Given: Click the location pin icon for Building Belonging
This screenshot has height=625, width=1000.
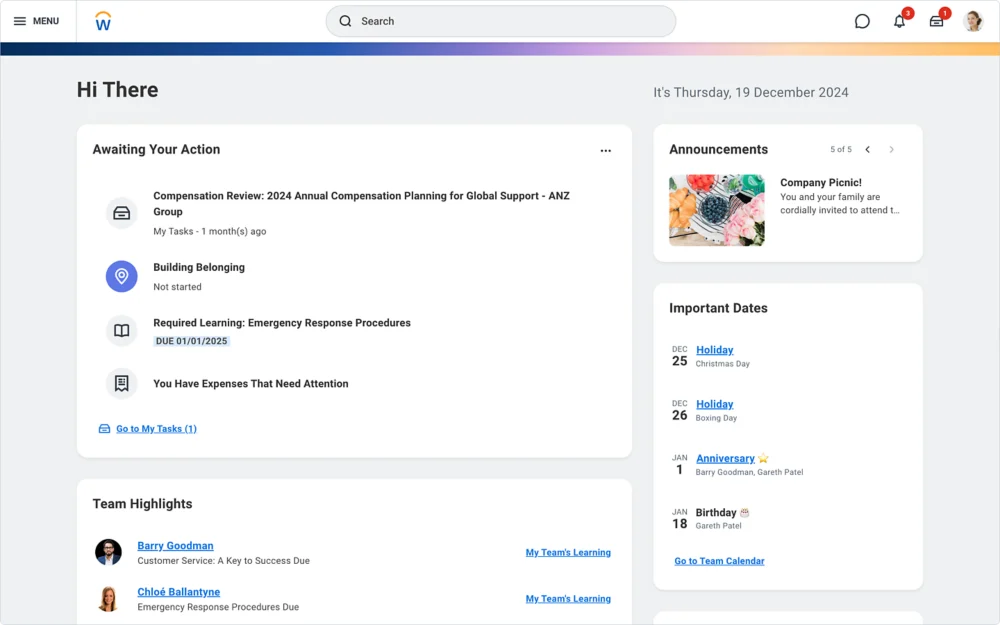Looking at the screenshot, I should point(121,277).
